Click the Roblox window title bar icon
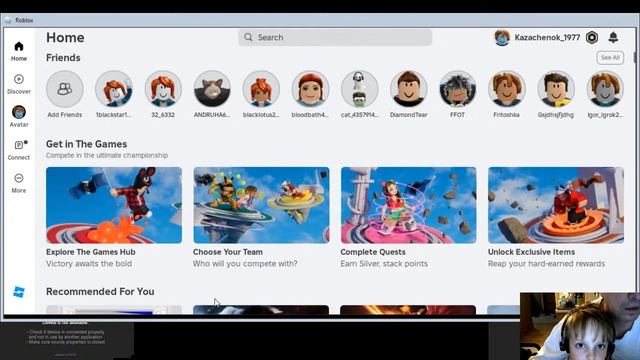 coord(8,20)
